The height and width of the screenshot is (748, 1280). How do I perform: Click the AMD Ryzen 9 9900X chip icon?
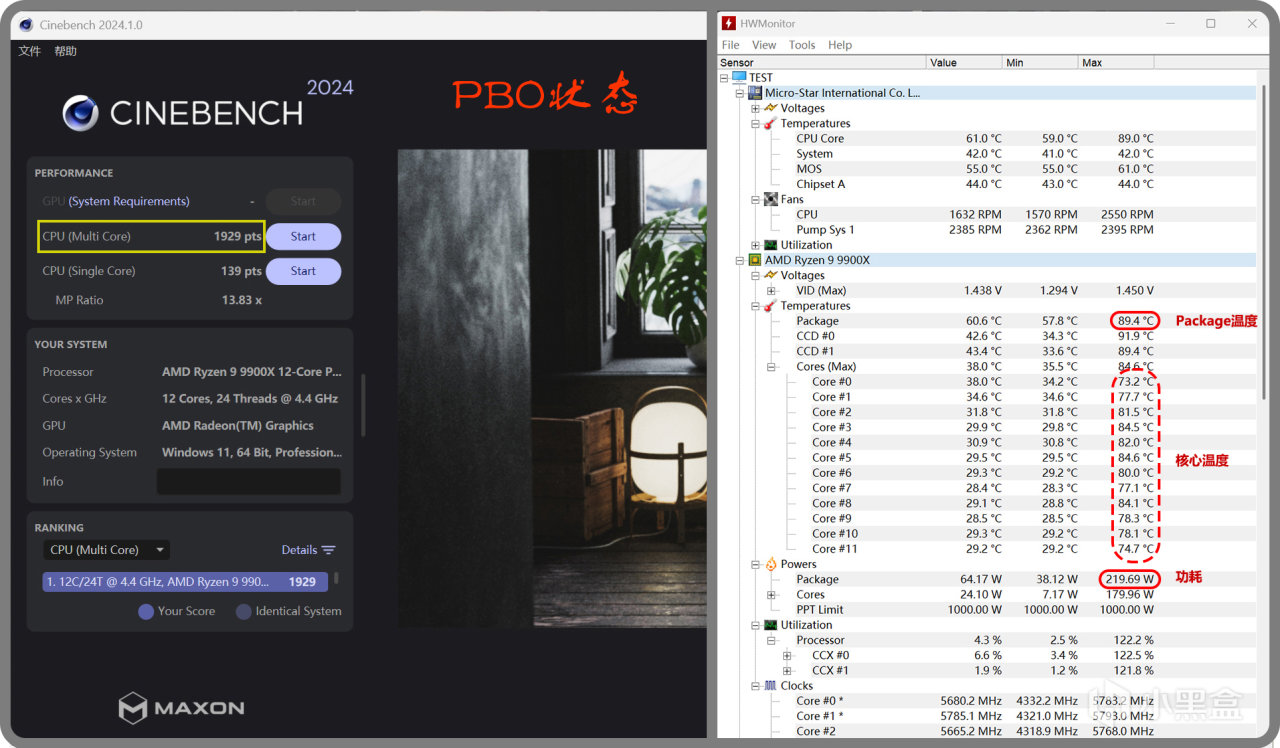point(755,260)
